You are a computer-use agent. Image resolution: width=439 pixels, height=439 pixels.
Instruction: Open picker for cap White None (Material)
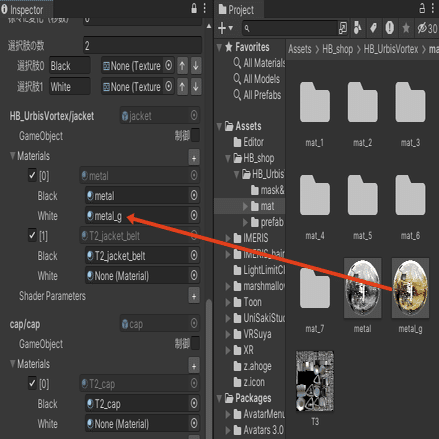click(x=194, y=423)
